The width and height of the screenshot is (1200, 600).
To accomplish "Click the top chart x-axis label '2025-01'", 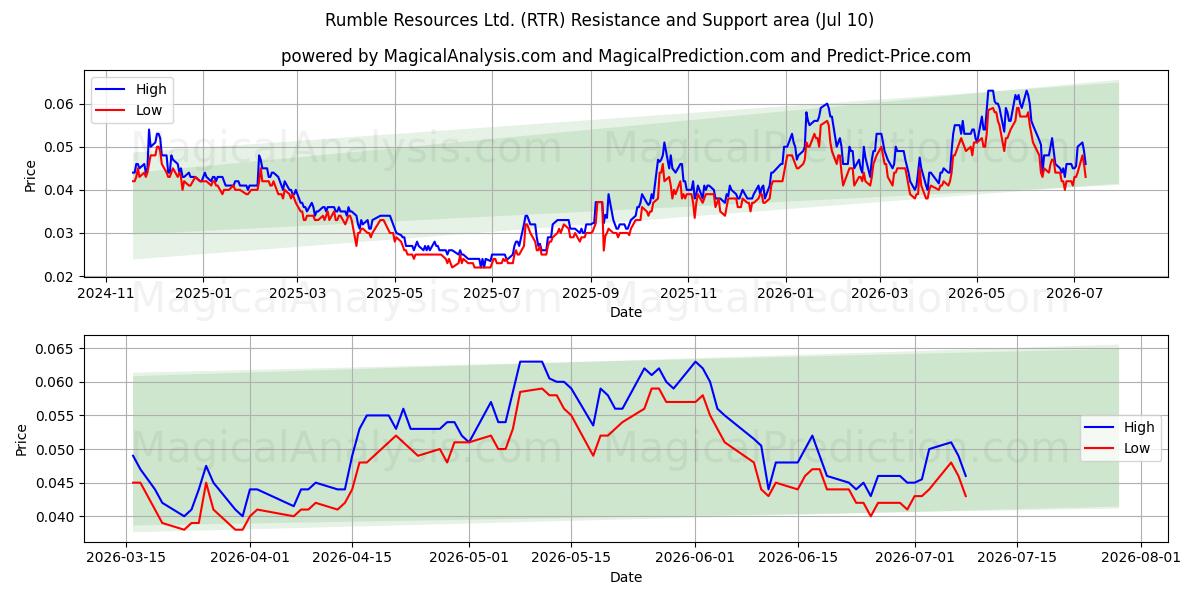I will pos(203,295).
